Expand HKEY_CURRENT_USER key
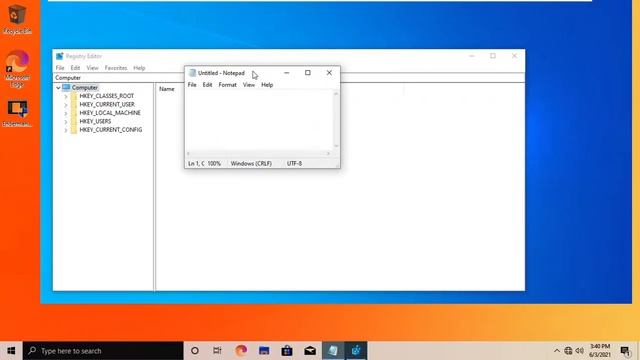This screenshot has width=640, height=360. (x=66, y=105)
